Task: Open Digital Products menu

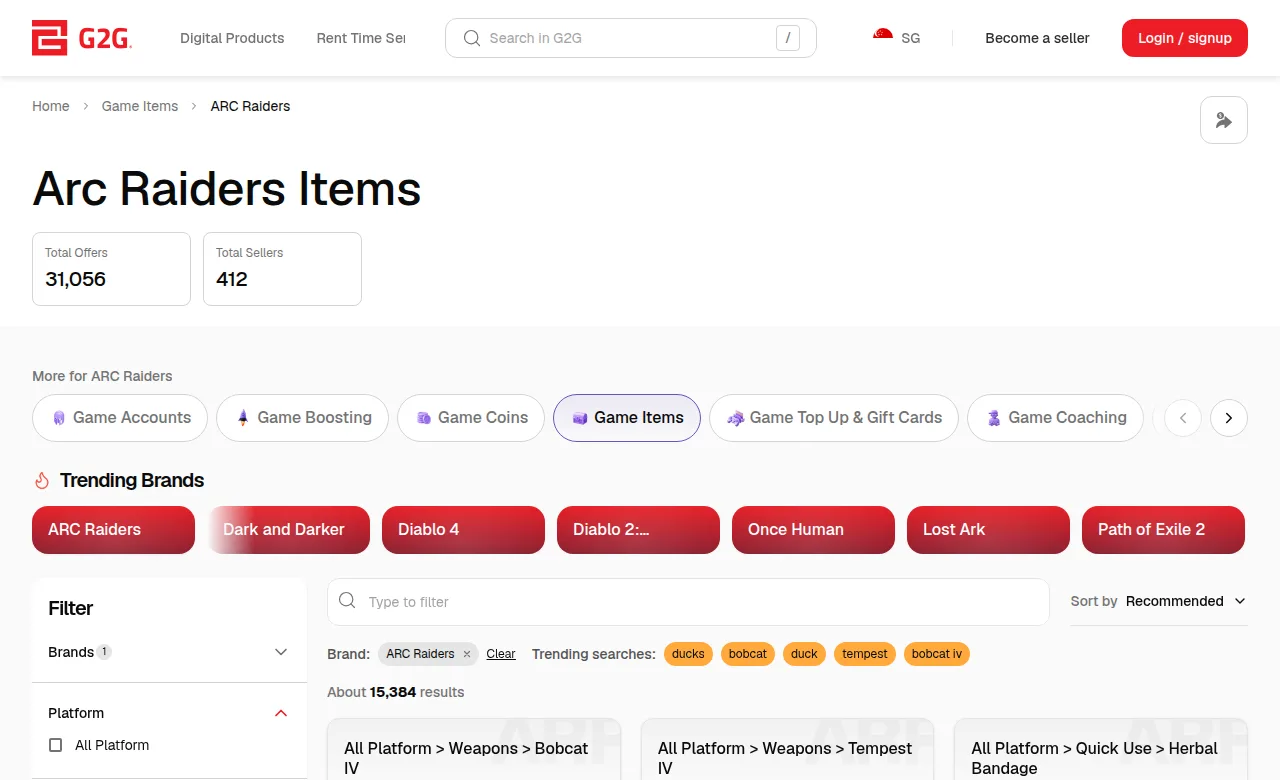Action: [232, 38]
